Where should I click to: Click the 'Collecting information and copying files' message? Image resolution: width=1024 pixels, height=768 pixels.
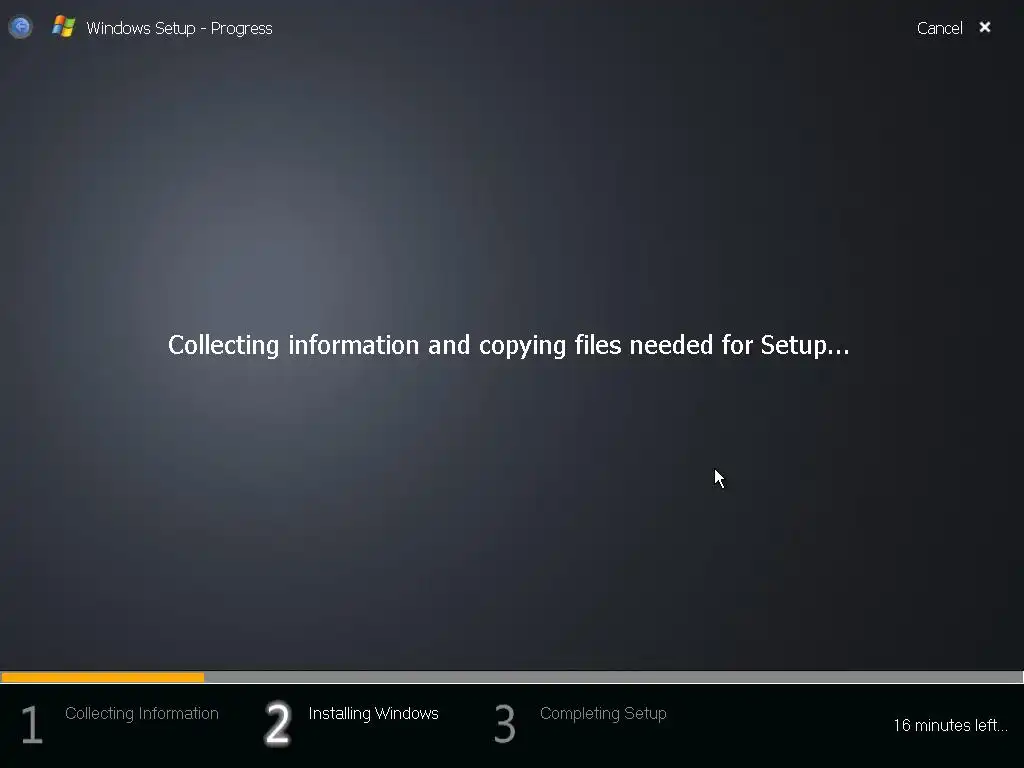pos(509,345)
